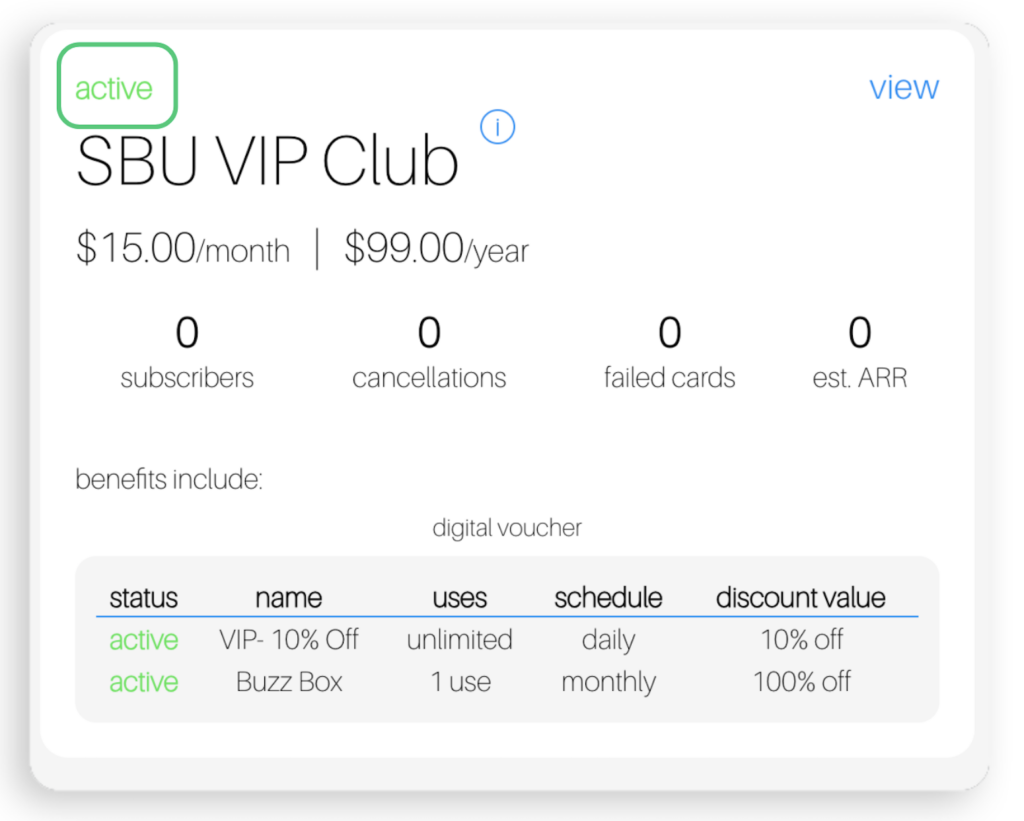1024x821 pixels.
Task: Open the view link
Action: pyautogui.click(x=904, y=87)
